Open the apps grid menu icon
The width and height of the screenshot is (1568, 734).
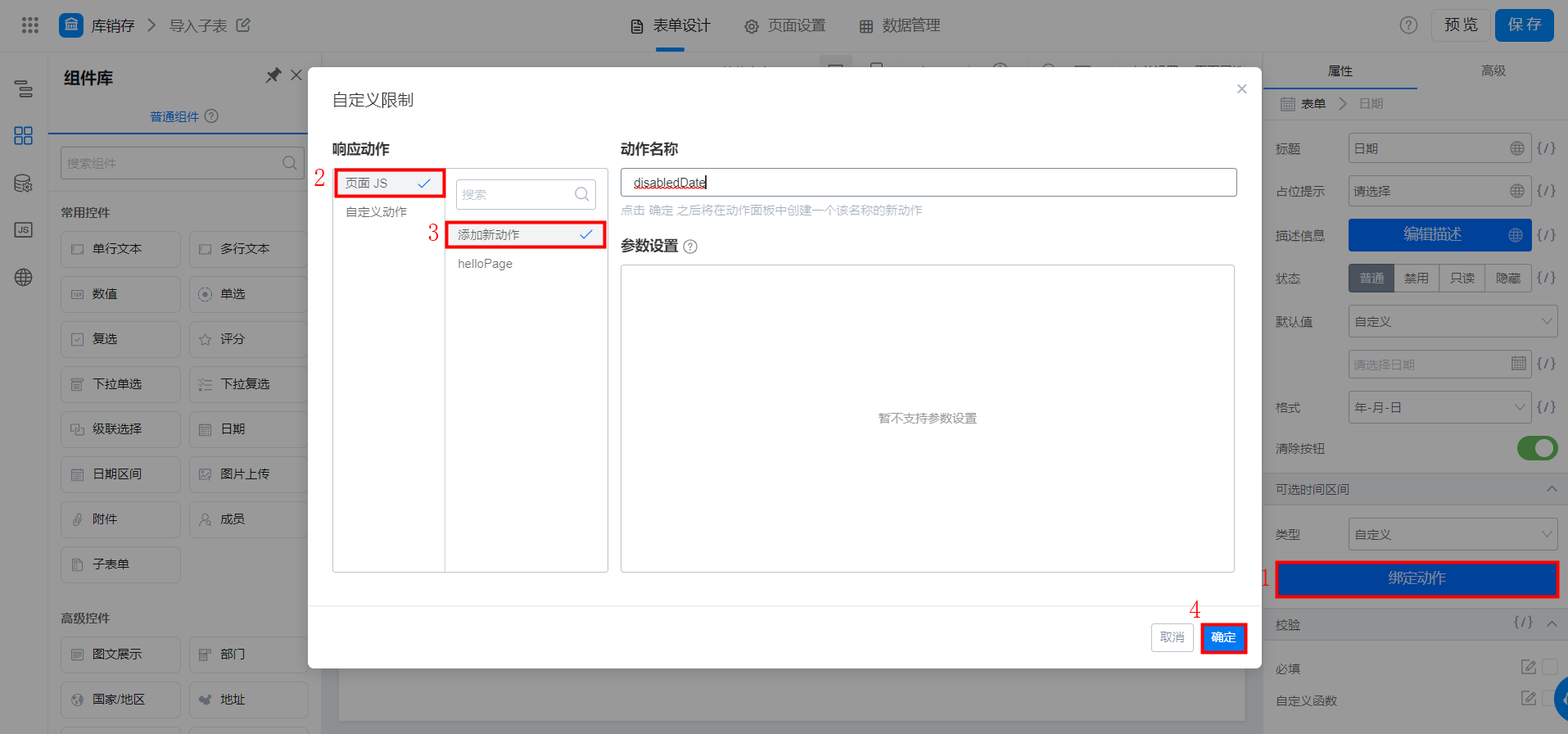pos(30,25)
